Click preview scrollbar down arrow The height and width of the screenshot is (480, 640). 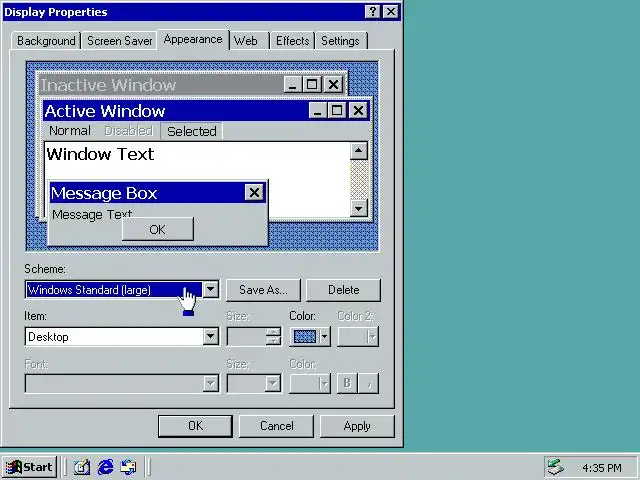pyautogui.click(x=359, y=209)
